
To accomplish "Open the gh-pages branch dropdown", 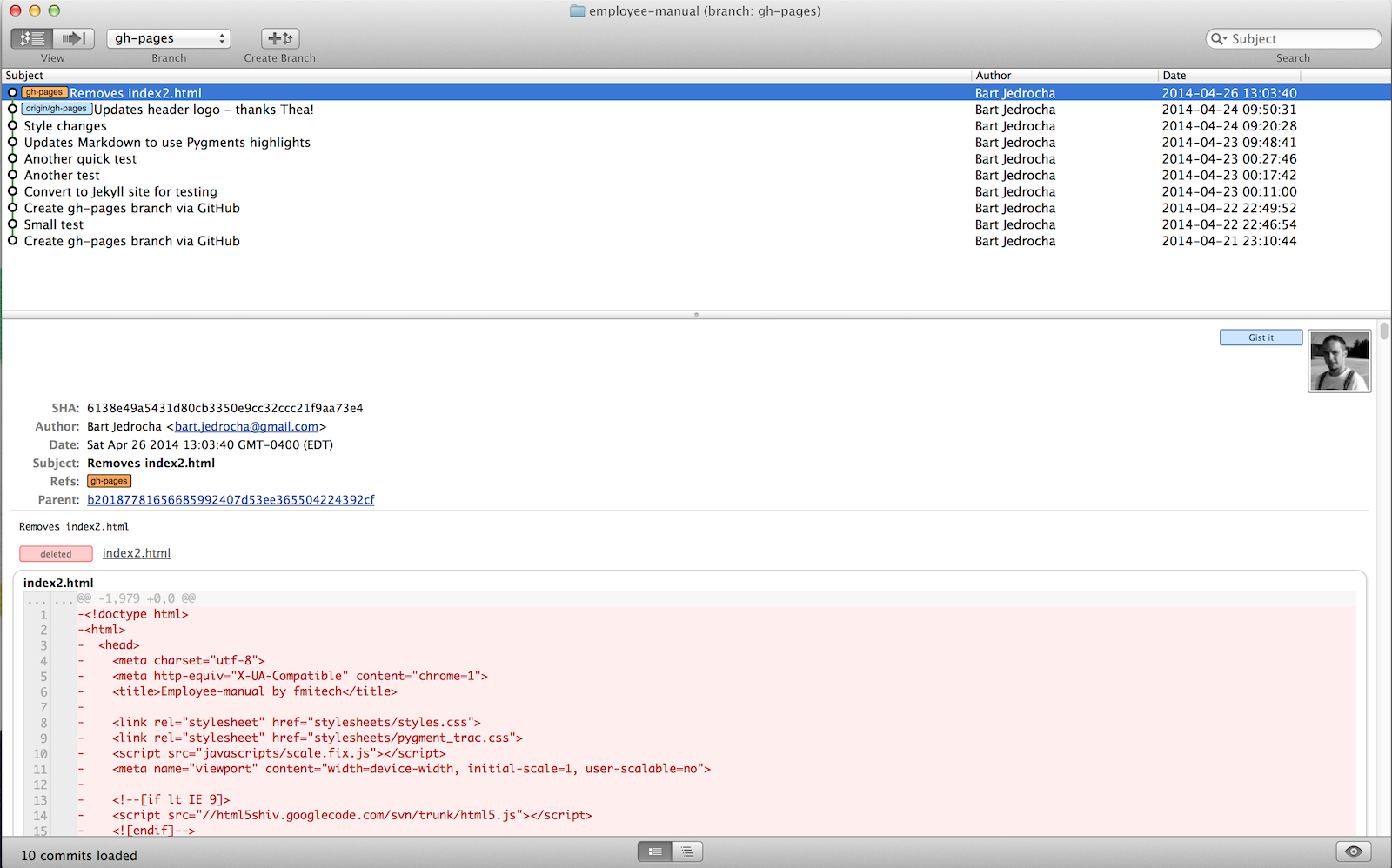I will pos(169,38).
